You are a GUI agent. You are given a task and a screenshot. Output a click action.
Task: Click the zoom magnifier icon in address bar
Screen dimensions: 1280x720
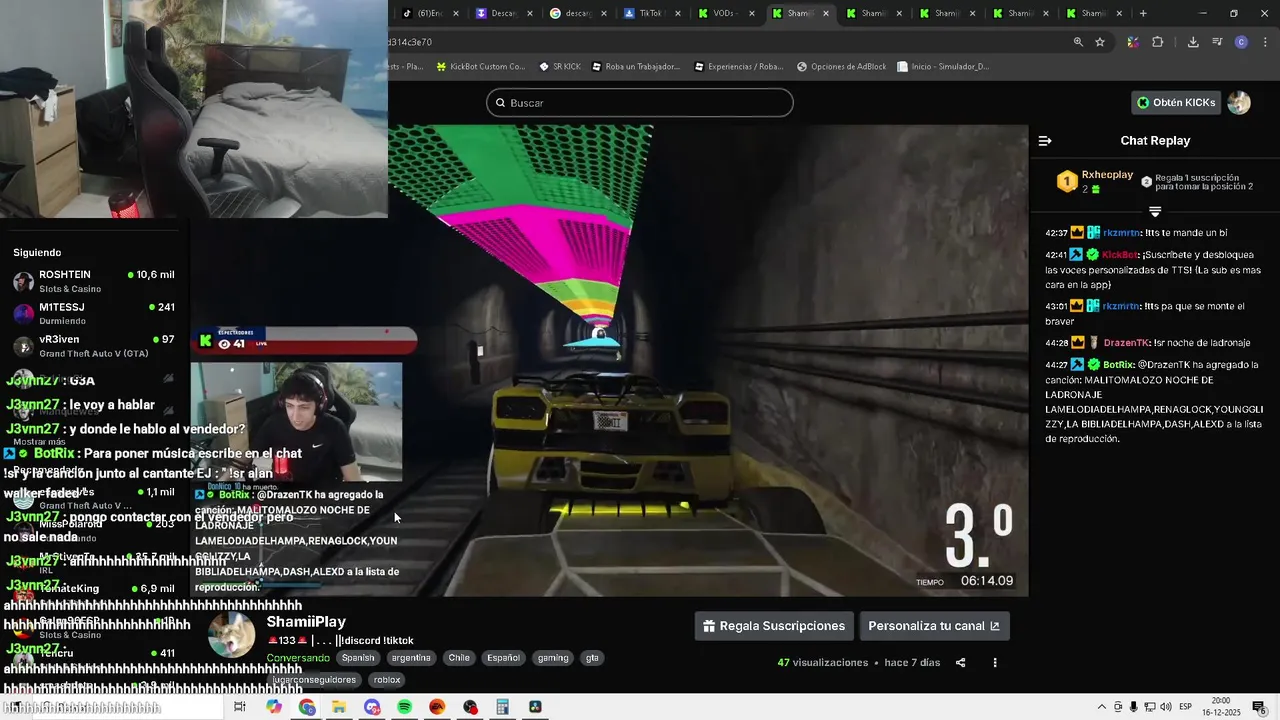(1078, 42)
